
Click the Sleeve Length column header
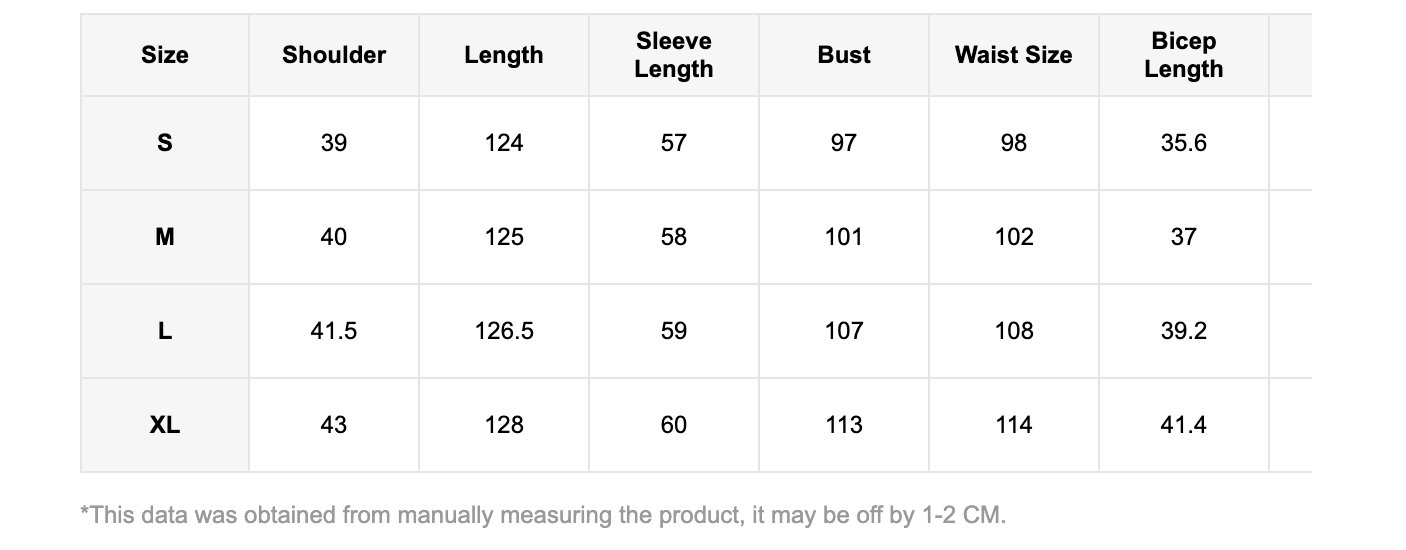(674, 55)
